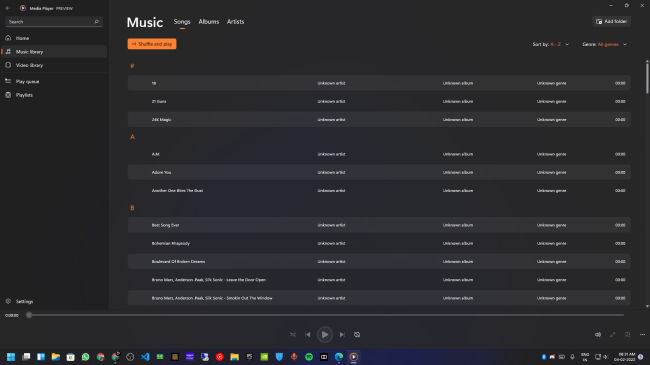Open Windows Start menu

pos(11,357)
